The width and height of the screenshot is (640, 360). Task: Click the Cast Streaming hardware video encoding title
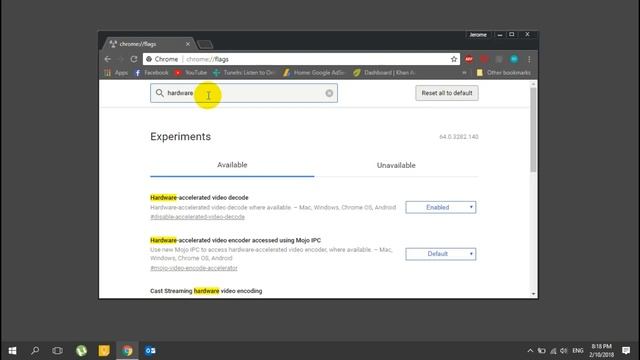point(206,291)
